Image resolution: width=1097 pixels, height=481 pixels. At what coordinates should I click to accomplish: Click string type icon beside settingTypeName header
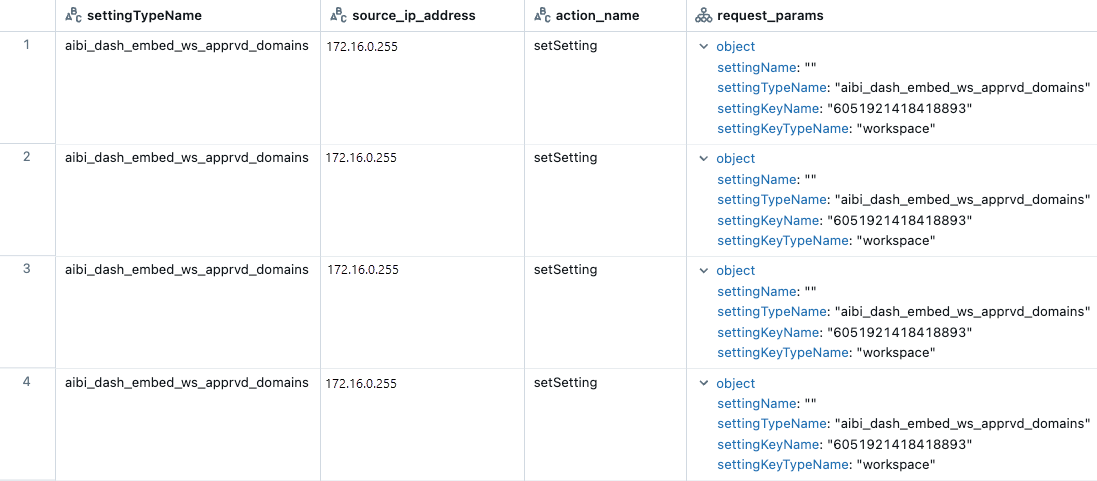(73, 16)
